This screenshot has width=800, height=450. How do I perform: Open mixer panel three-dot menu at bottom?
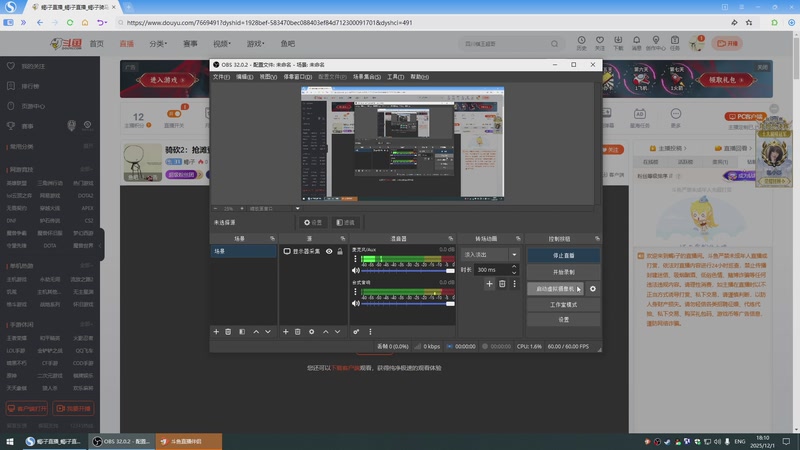(370, 332)
